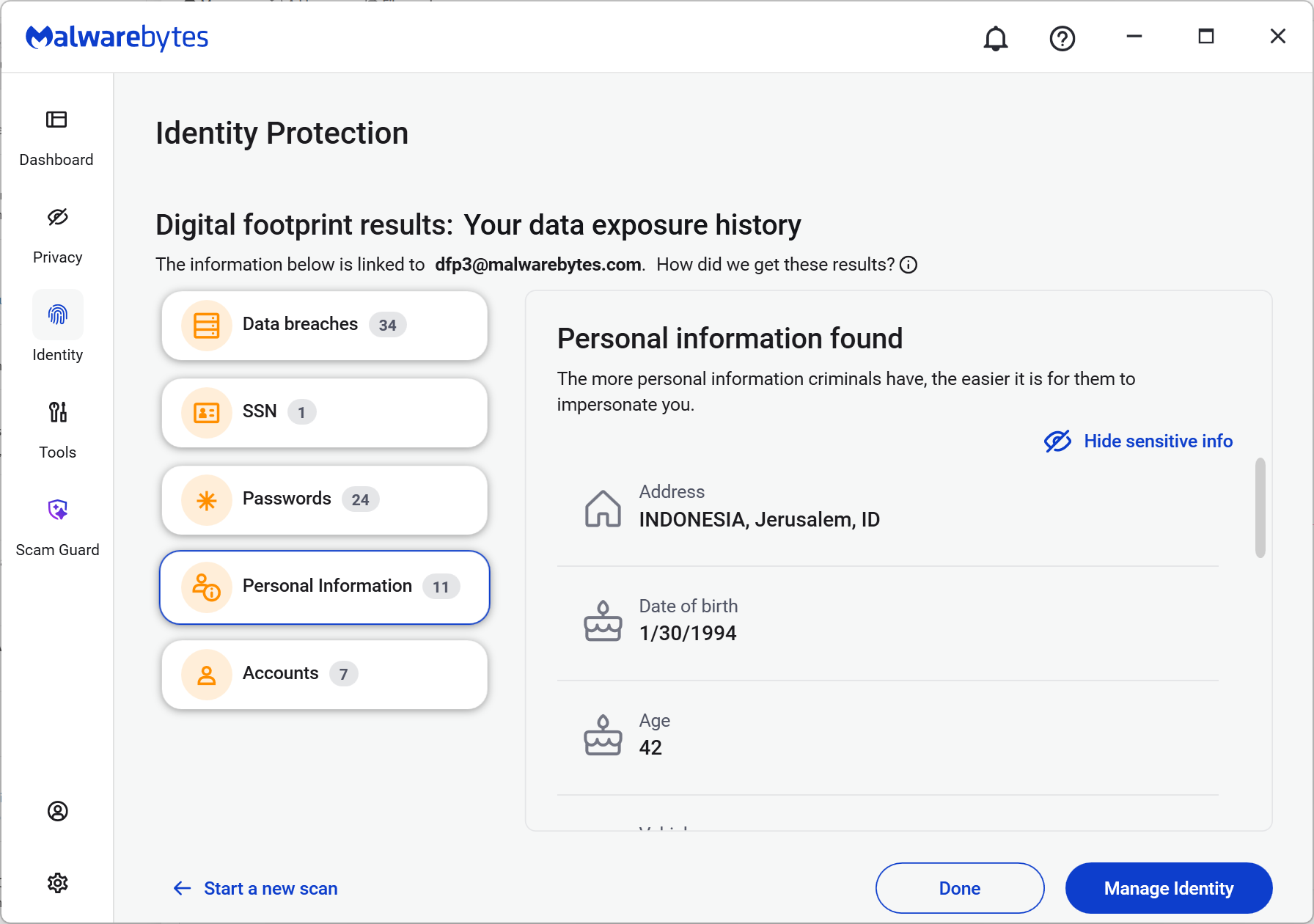
Task: Maximize the Malwarebytes window
Action: (1205, 37)
